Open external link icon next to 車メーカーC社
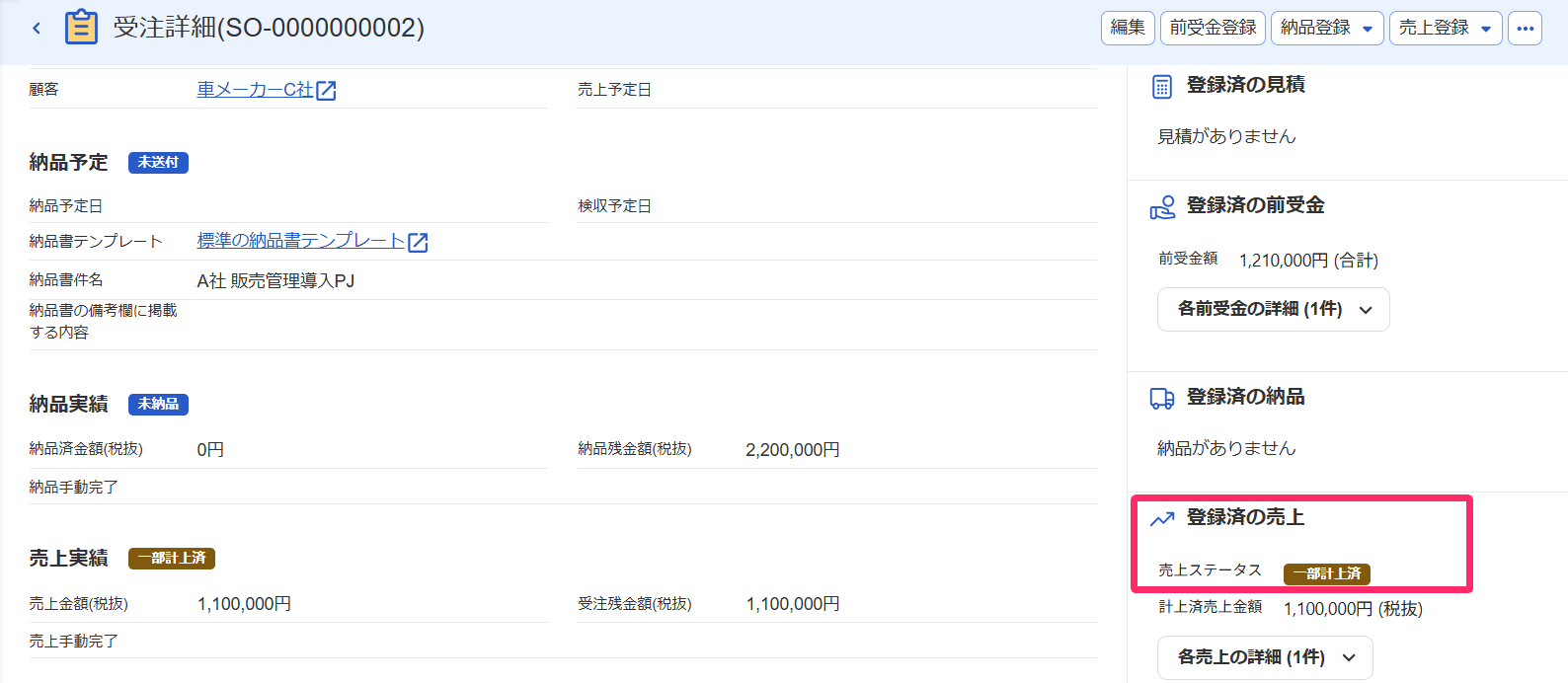The image size is (1568, 683). tap(326, 91)
